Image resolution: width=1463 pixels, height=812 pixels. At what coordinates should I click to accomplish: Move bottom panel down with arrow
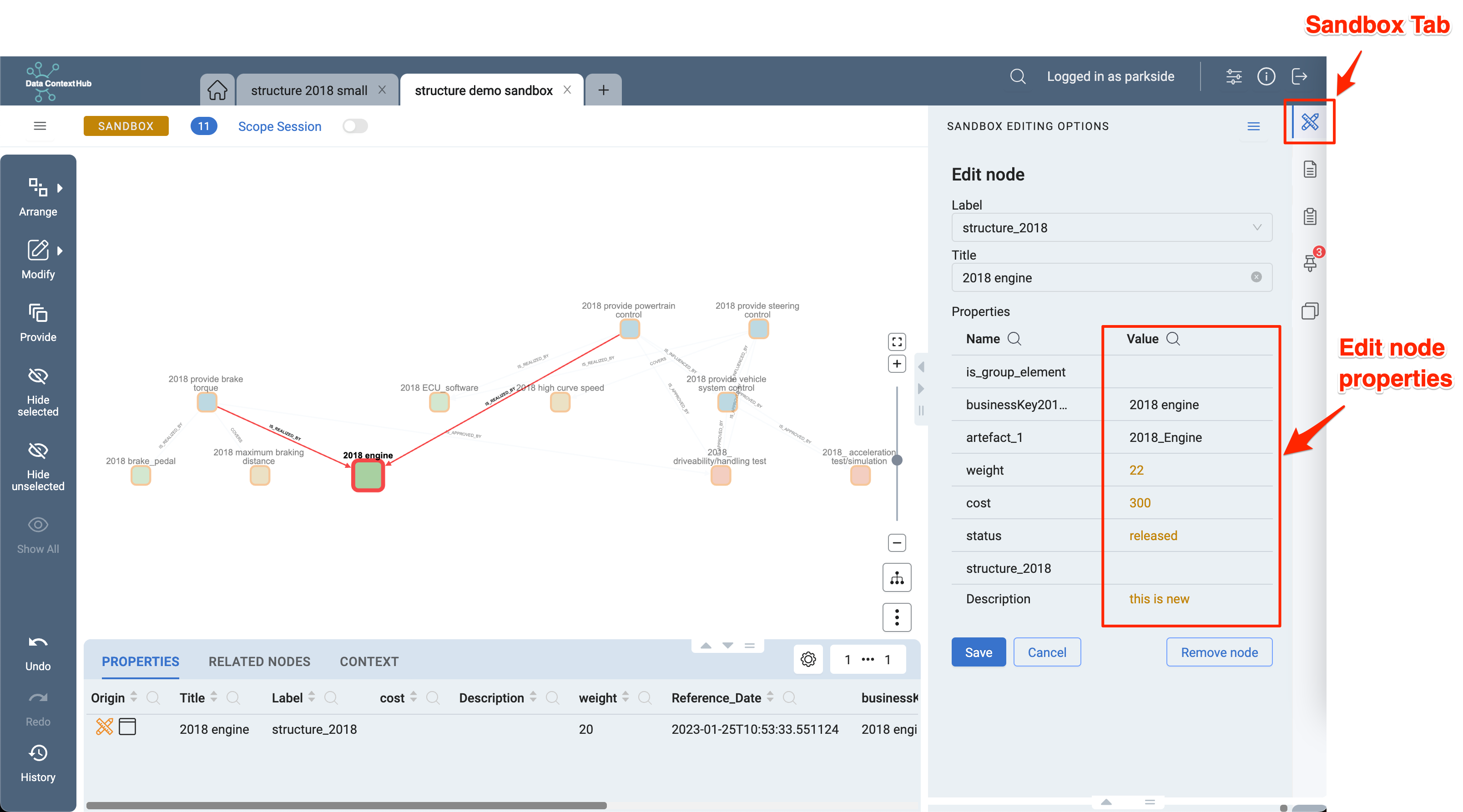[x=727, y=645]
